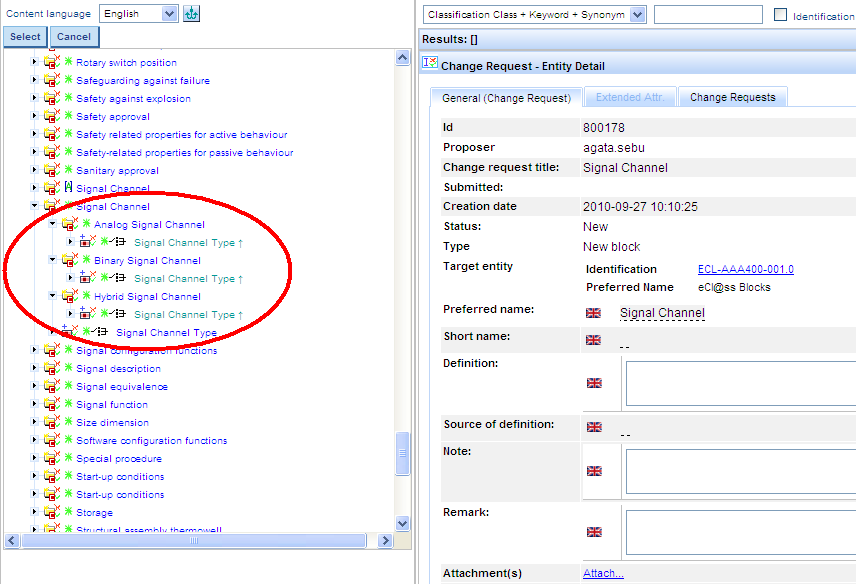The height and width of the screenshot is (584, 856).
Task: Collapse the Analog Signal Channel node
Action: click(x=52, y=225)
